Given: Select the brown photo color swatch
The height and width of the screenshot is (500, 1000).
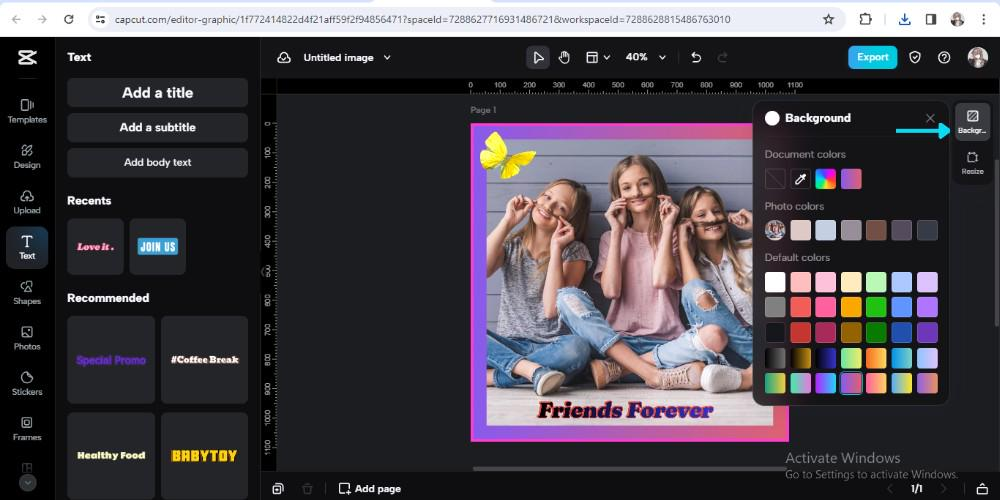Looking at the screenshot, I should click(x=876, y=230).
